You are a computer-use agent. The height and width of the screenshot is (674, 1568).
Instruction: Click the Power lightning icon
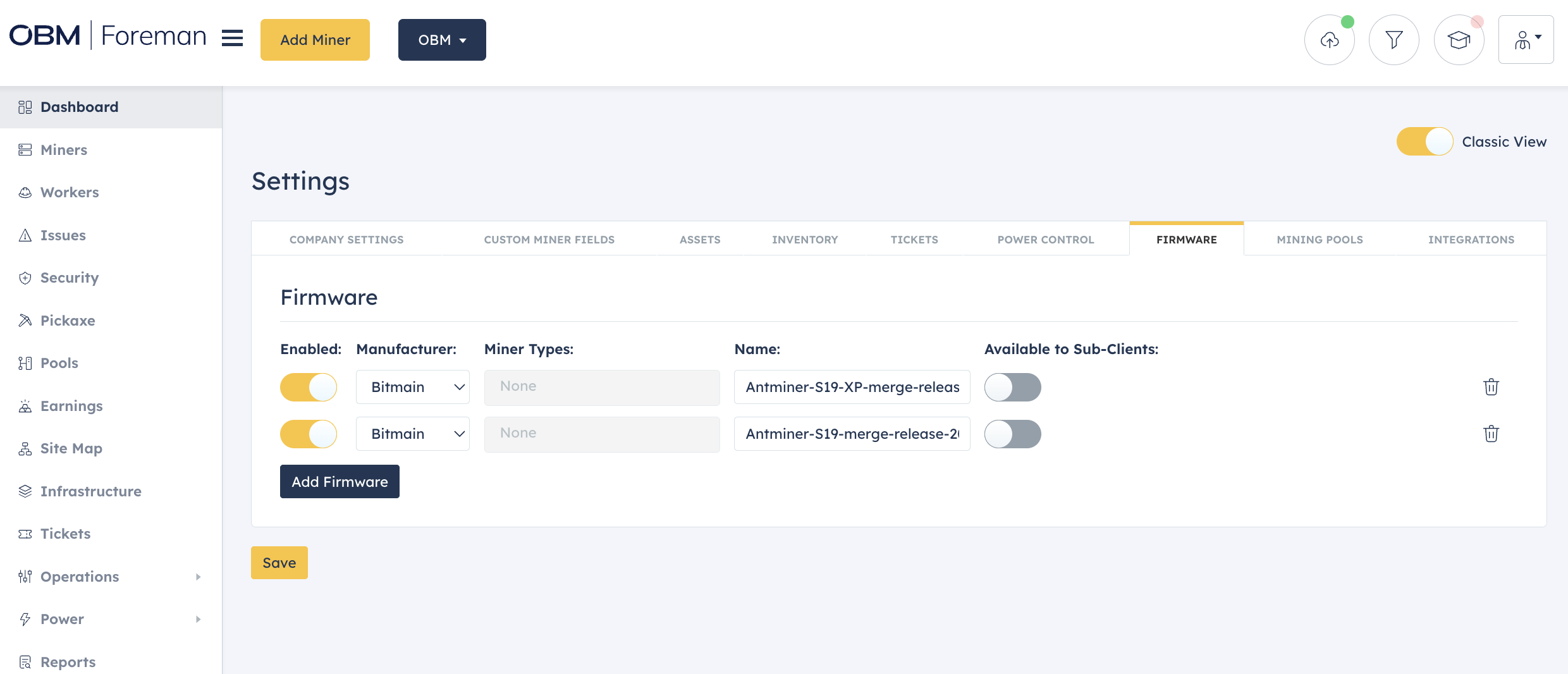click(x=25, y=619)
